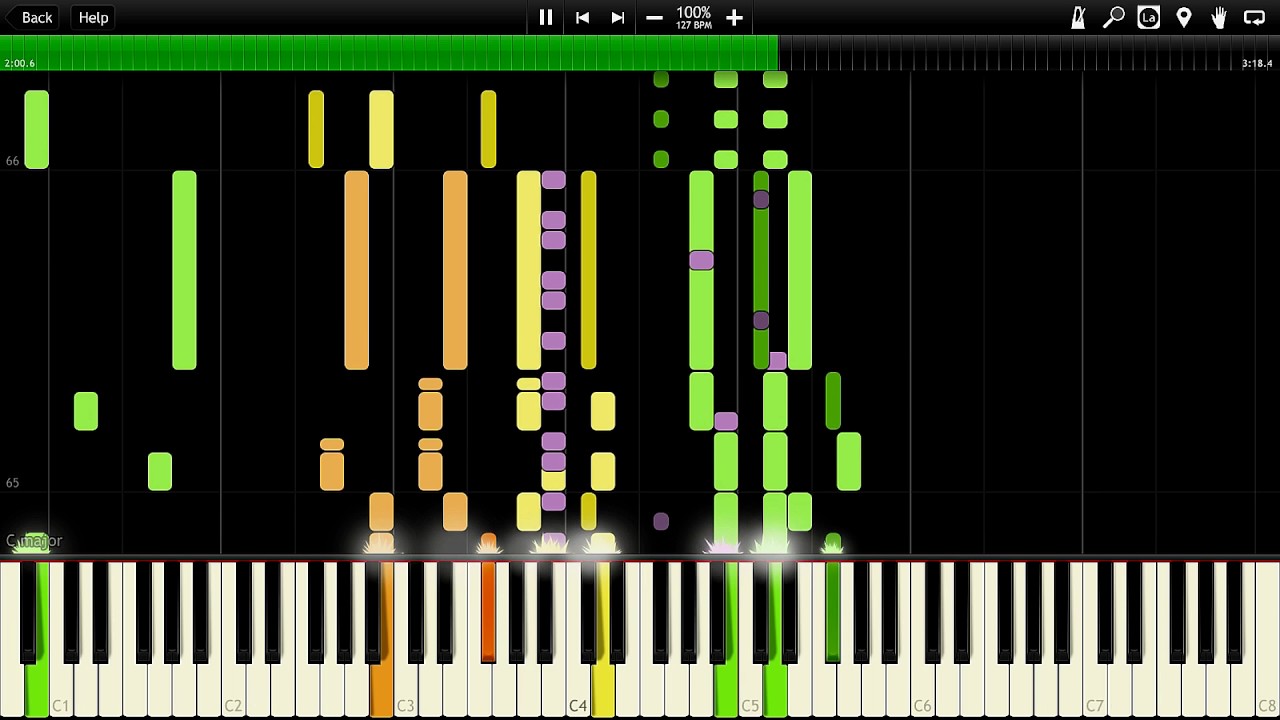Play the piano key labeled C7
This screenshot has height=720, width=1280.
coord(1094,690)
